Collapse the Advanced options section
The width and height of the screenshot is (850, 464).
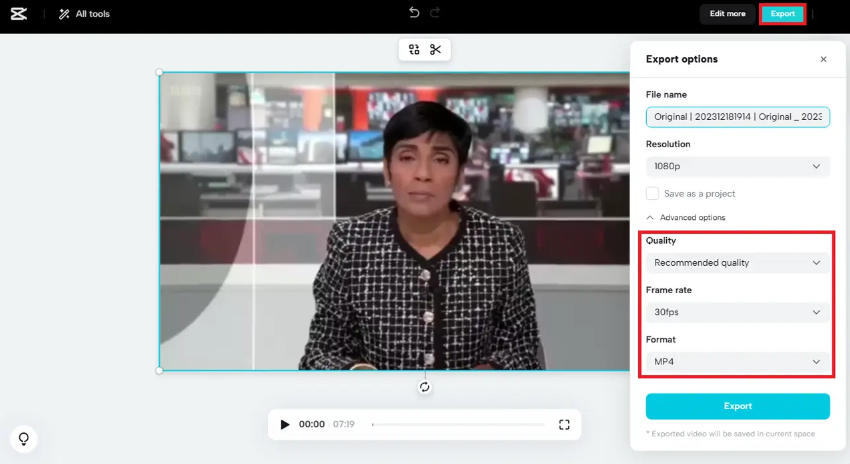tap(686, 217)
